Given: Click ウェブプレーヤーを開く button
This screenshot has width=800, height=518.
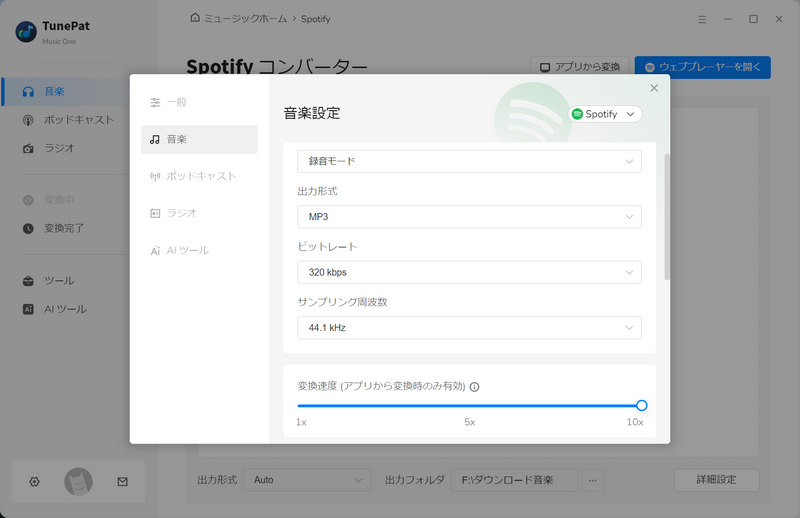Looking at the screenshot, I should [x=703, y=67].
